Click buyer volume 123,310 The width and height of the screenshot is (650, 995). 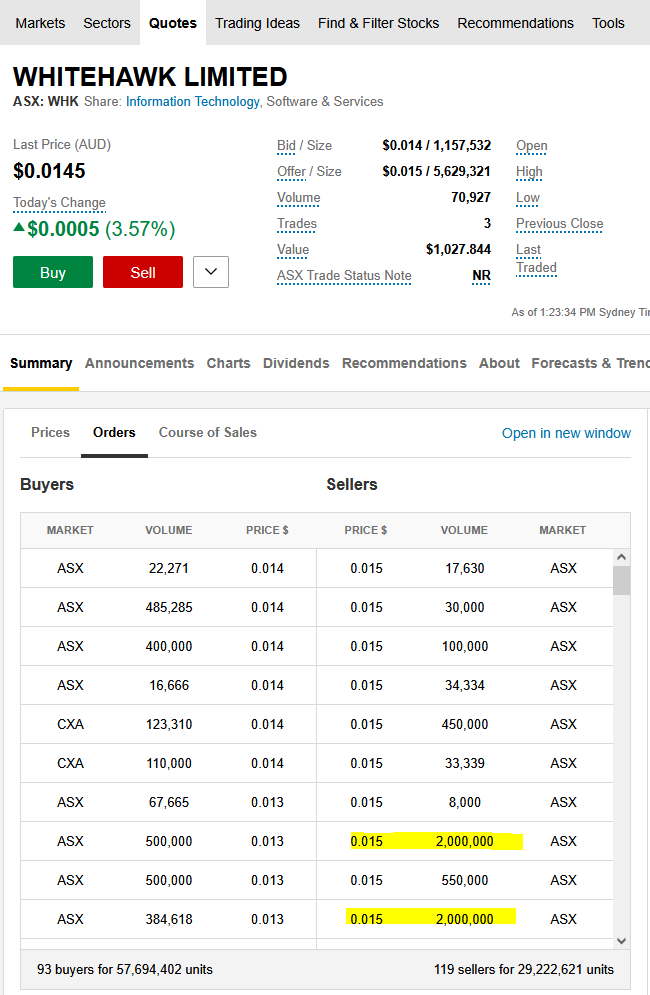click(169, 725)
